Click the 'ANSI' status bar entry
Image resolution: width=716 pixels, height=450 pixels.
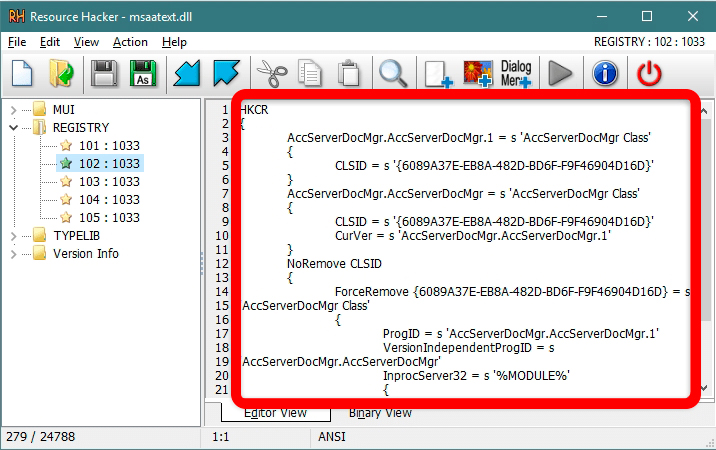(332, 437)
